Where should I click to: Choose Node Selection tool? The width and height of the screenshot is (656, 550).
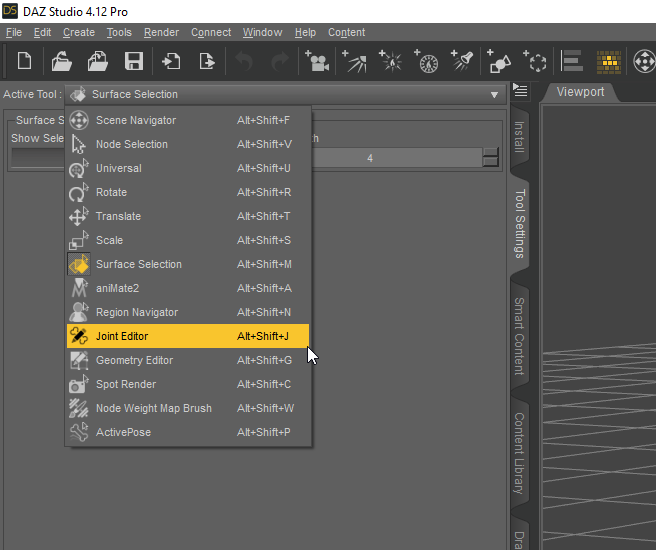(x=188, y=144)
